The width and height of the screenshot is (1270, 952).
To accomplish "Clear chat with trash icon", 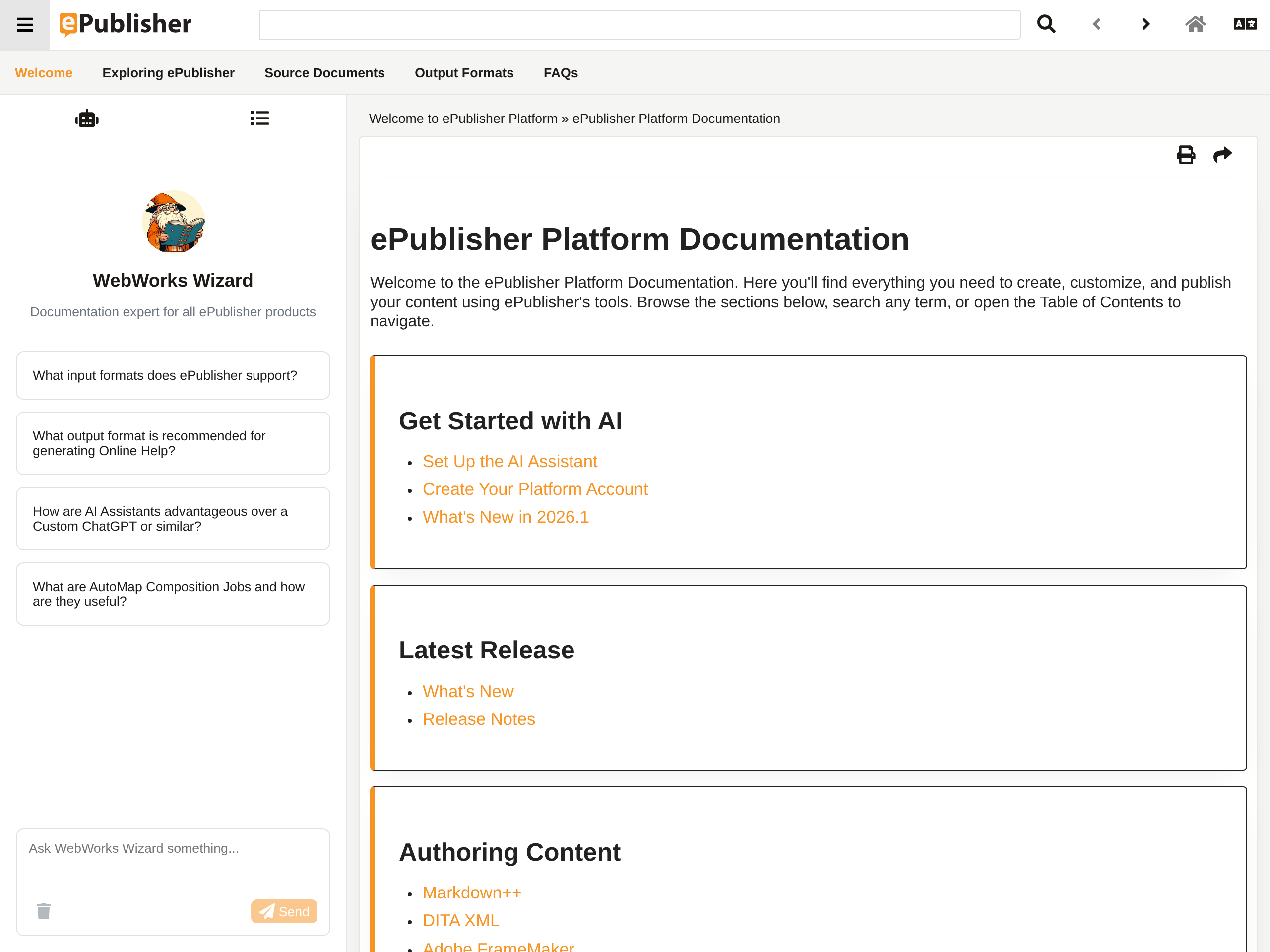I will pos(44,911).
